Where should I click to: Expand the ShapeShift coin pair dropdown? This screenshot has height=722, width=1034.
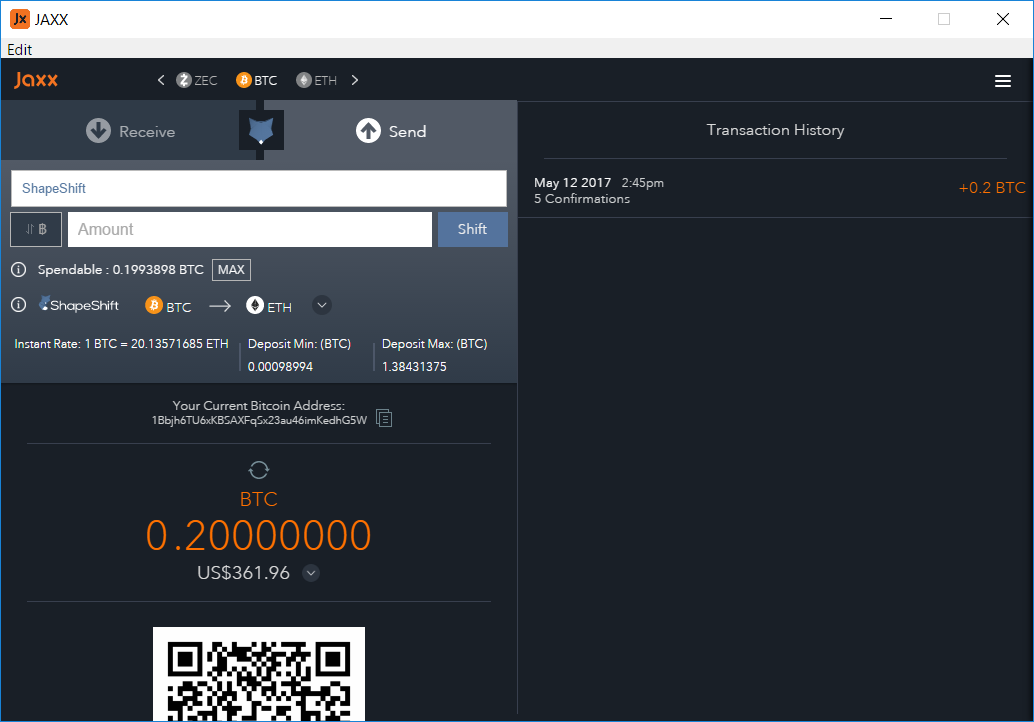click(x=322, y=305)
